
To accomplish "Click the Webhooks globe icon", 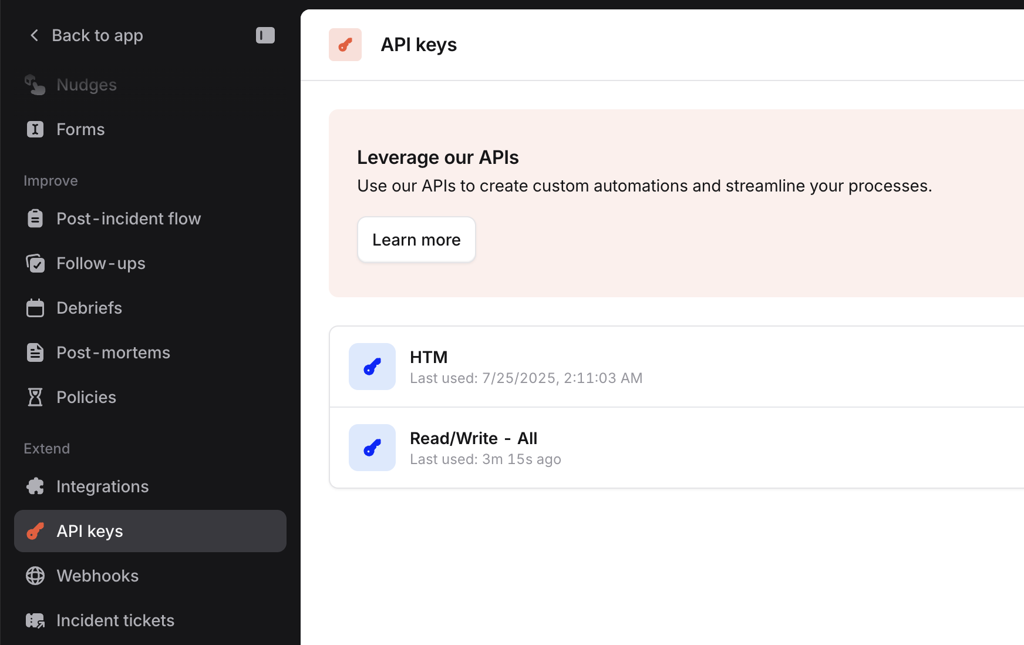I will click(x=34, y=576).
